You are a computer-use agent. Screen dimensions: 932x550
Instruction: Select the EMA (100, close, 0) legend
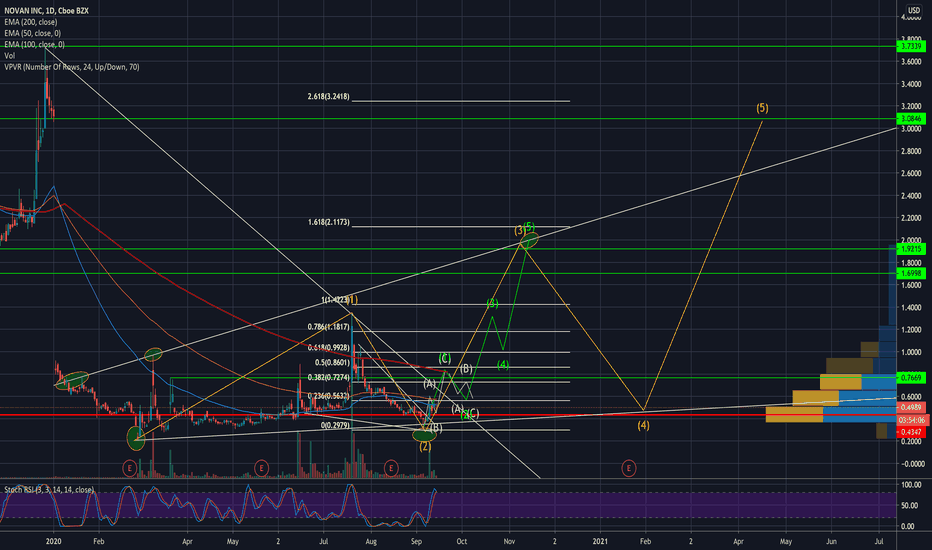click(x=34, y=45)
